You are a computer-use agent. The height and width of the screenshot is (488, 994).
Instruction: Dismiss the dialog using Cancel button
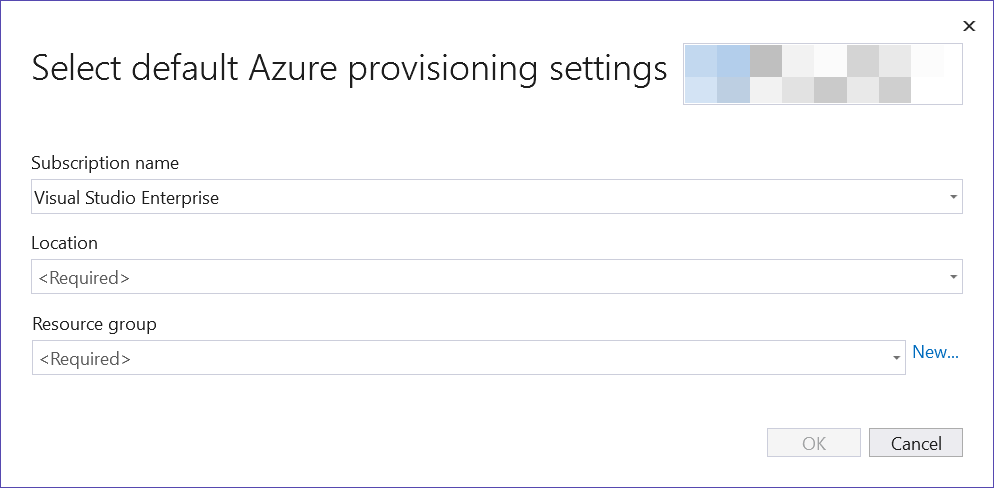(x=916, y=443)
